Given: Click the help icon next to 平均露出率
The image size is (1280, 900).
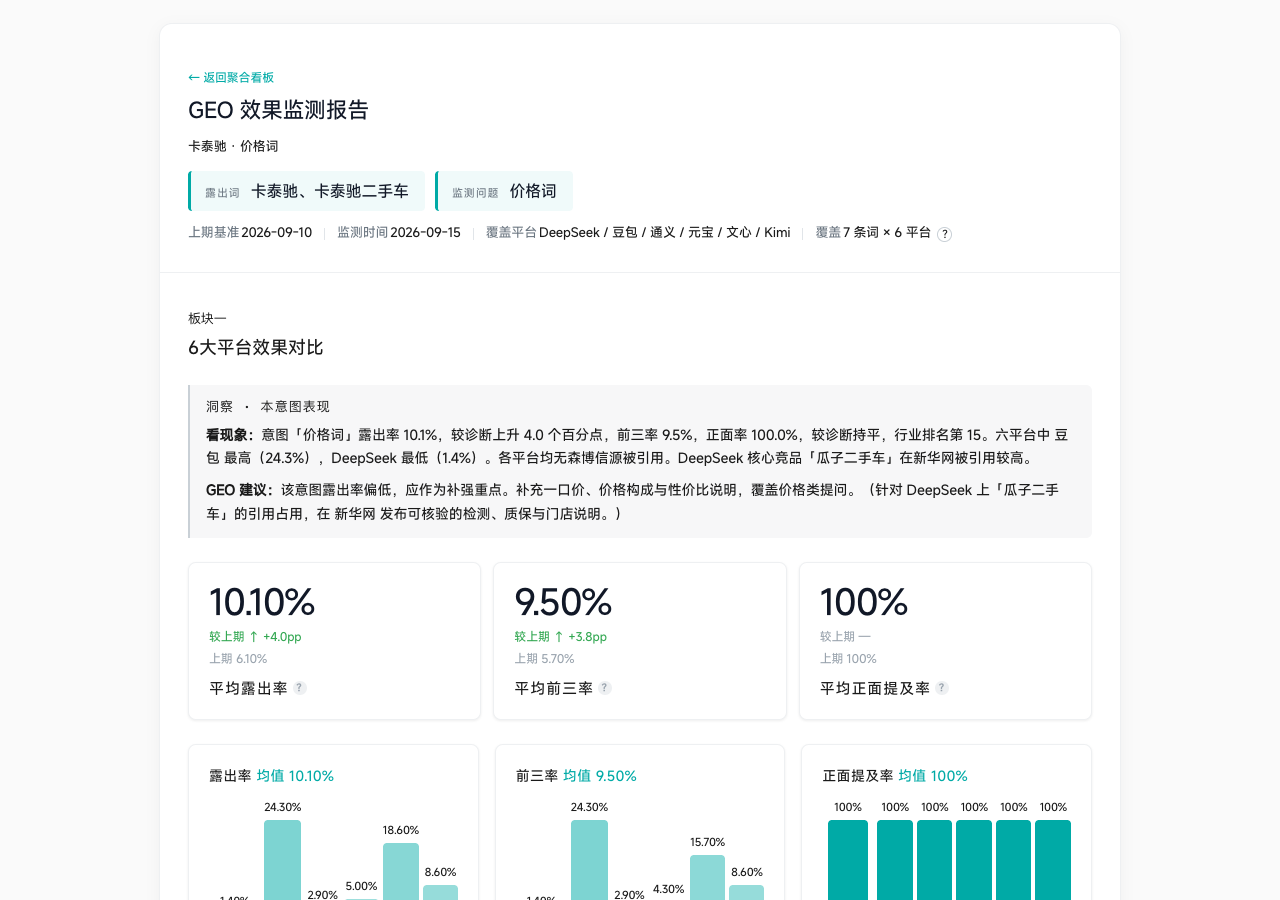Looking at the screenshot, I should [300, 688].
